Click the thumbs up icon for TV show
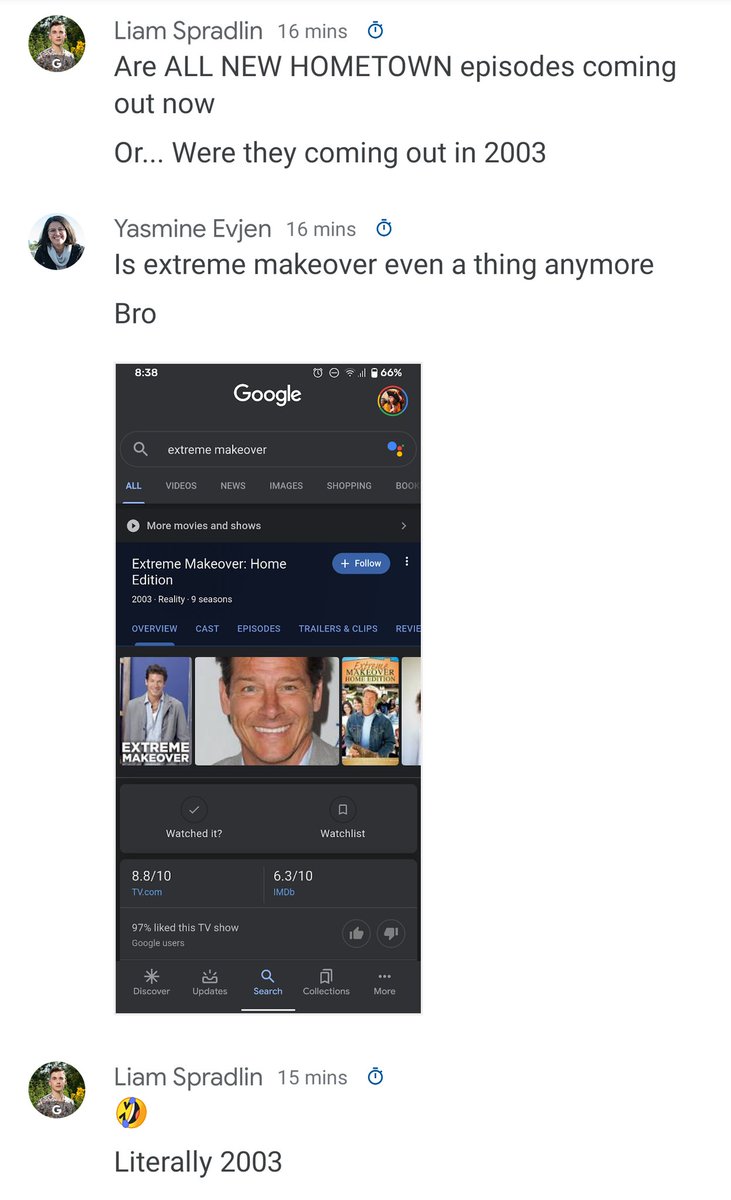The height and width of the screenshot is (1200, 731). [x=356, y=934]
